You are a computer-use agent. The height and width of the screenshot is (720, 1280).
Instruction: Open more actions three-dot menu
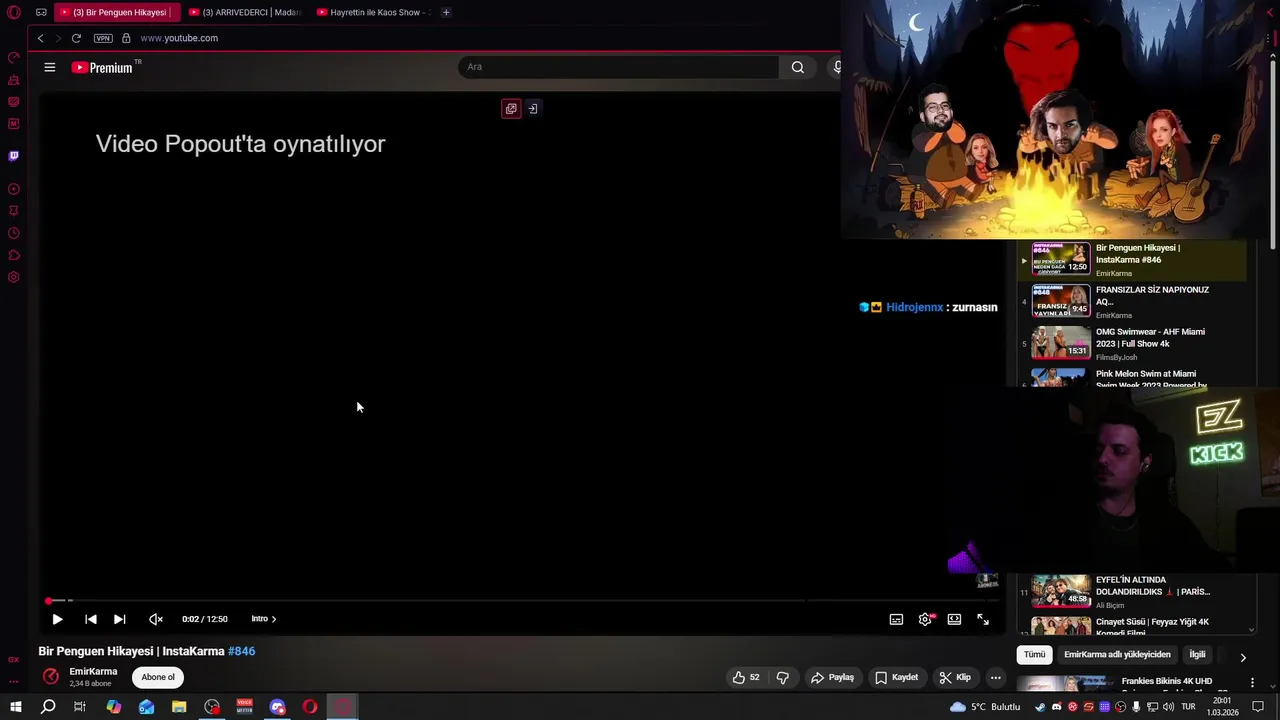click(995, 677)
